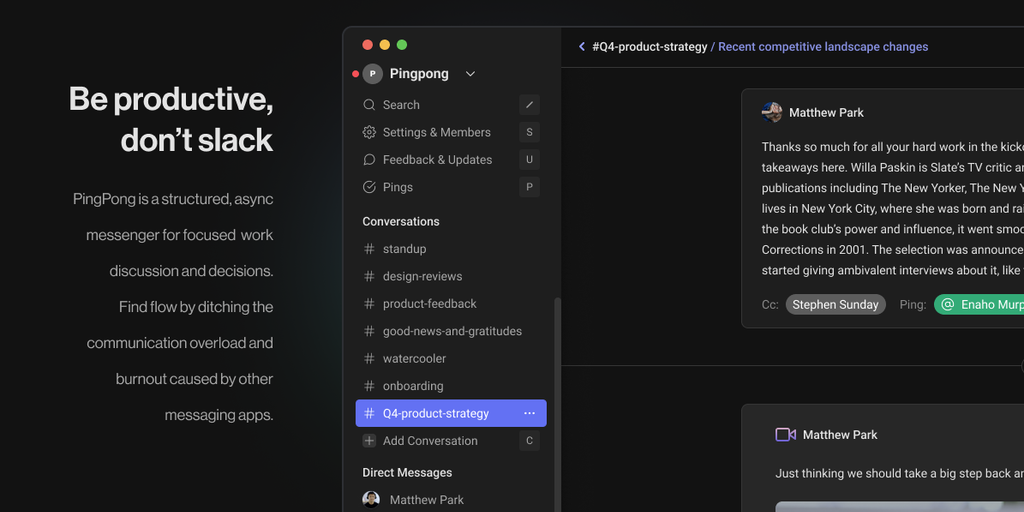Screen dimensions: 1024x512
Task: Open the design-reviews channel
Action: 422,276
